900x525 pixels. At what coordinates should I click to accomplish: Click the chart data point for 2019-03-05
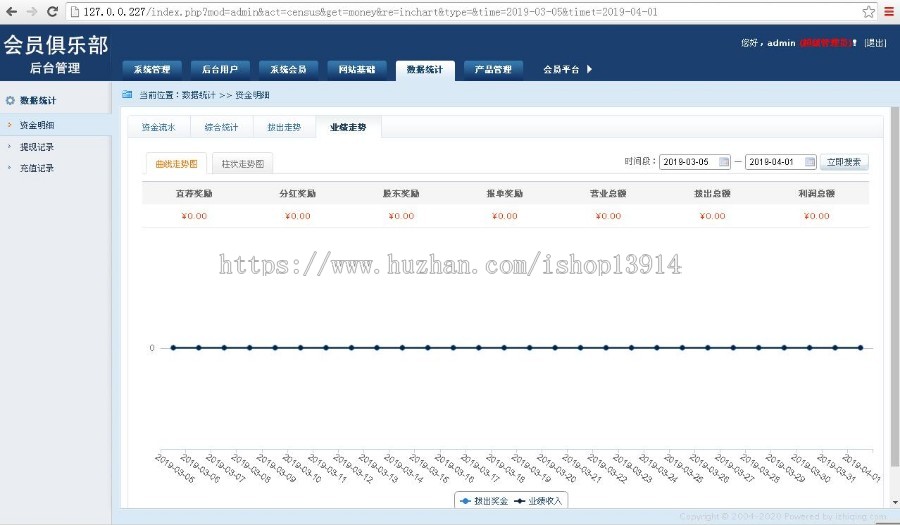pos(173,348)
